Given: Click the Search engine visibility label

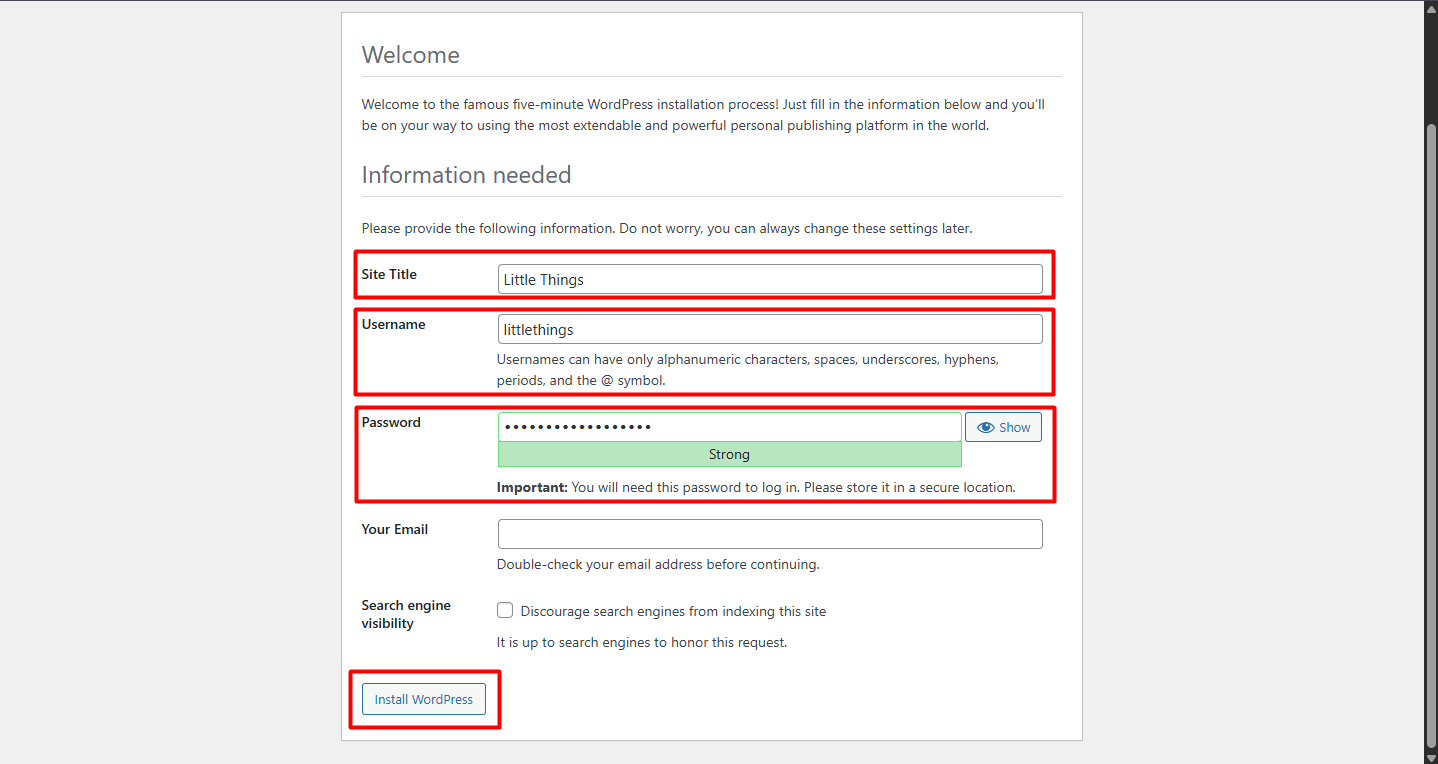Looking at the screenshot, I should tap(406, 614).
